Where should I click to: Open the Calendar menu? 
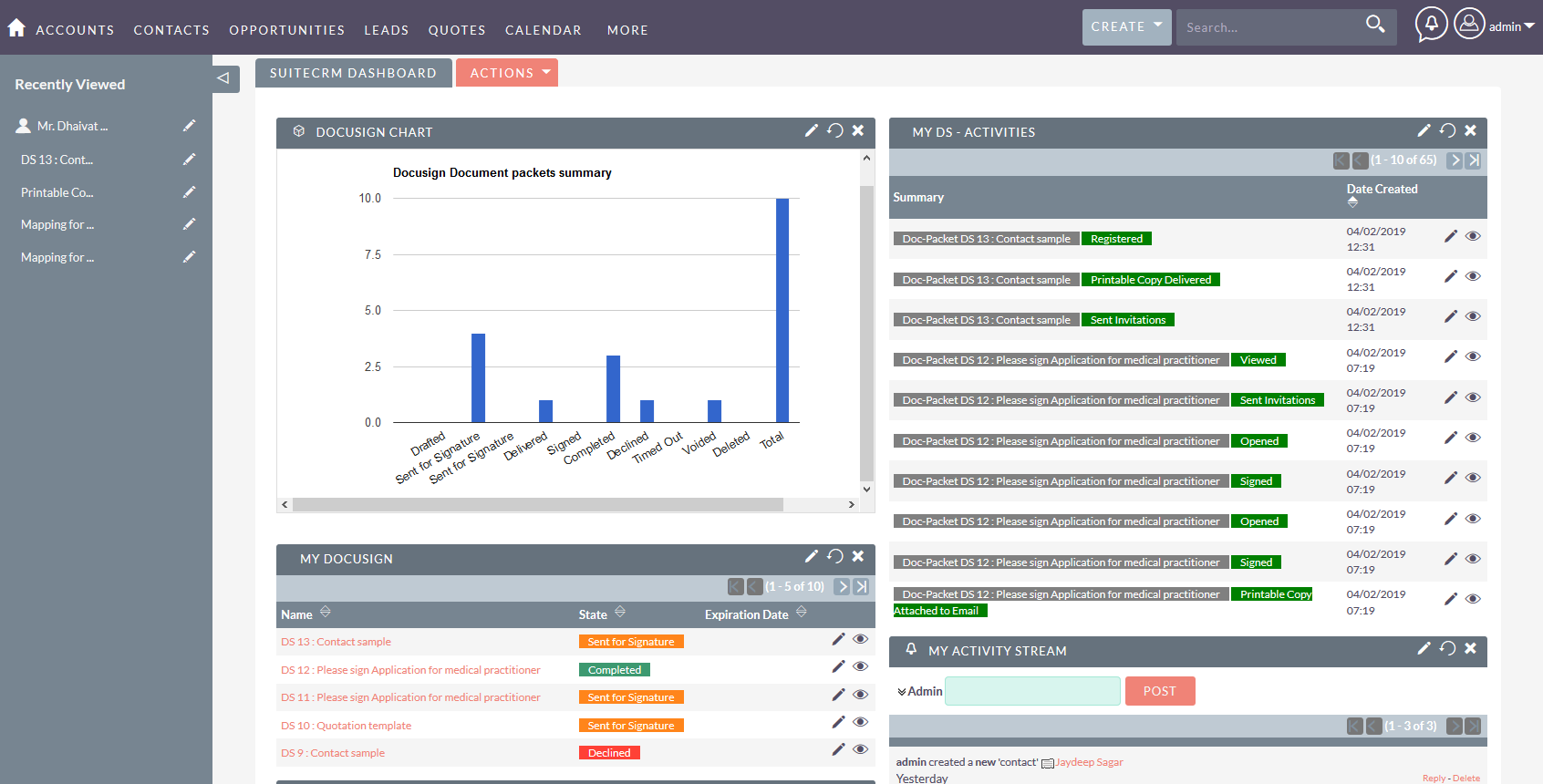544,30
